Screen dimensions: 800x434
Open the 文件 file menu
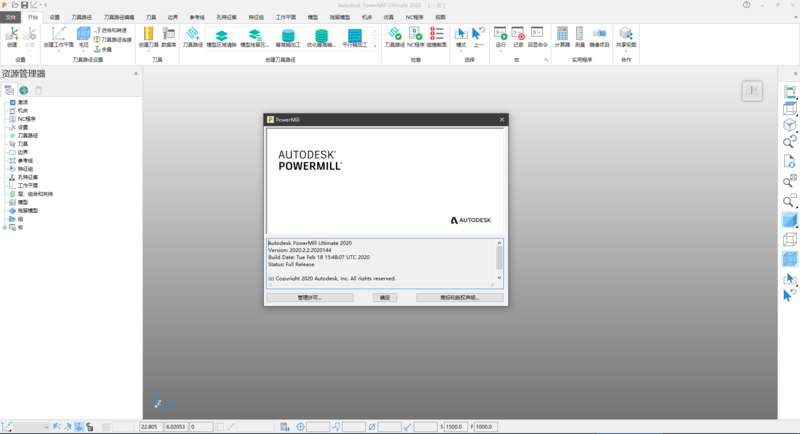pyautogui.click(x=10, y=17)
